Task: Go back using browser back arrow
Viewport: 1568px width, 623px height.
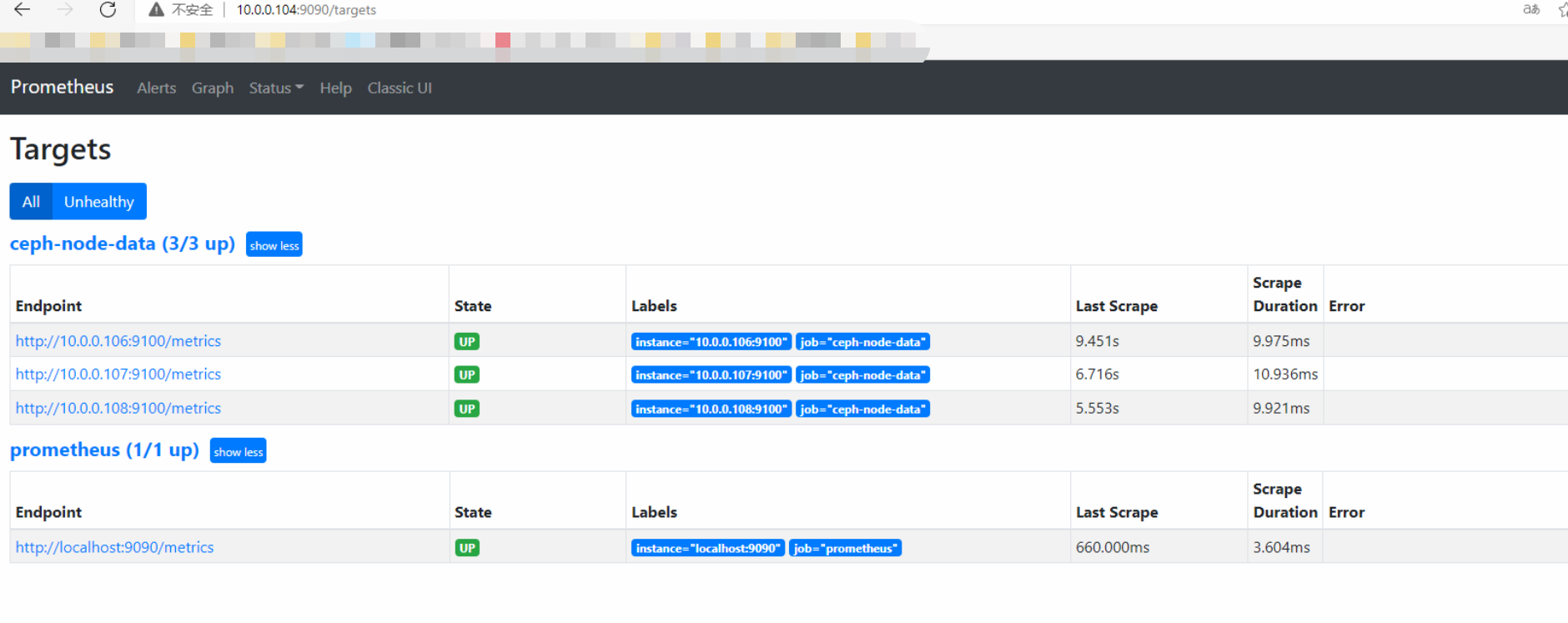Action: 23,10
